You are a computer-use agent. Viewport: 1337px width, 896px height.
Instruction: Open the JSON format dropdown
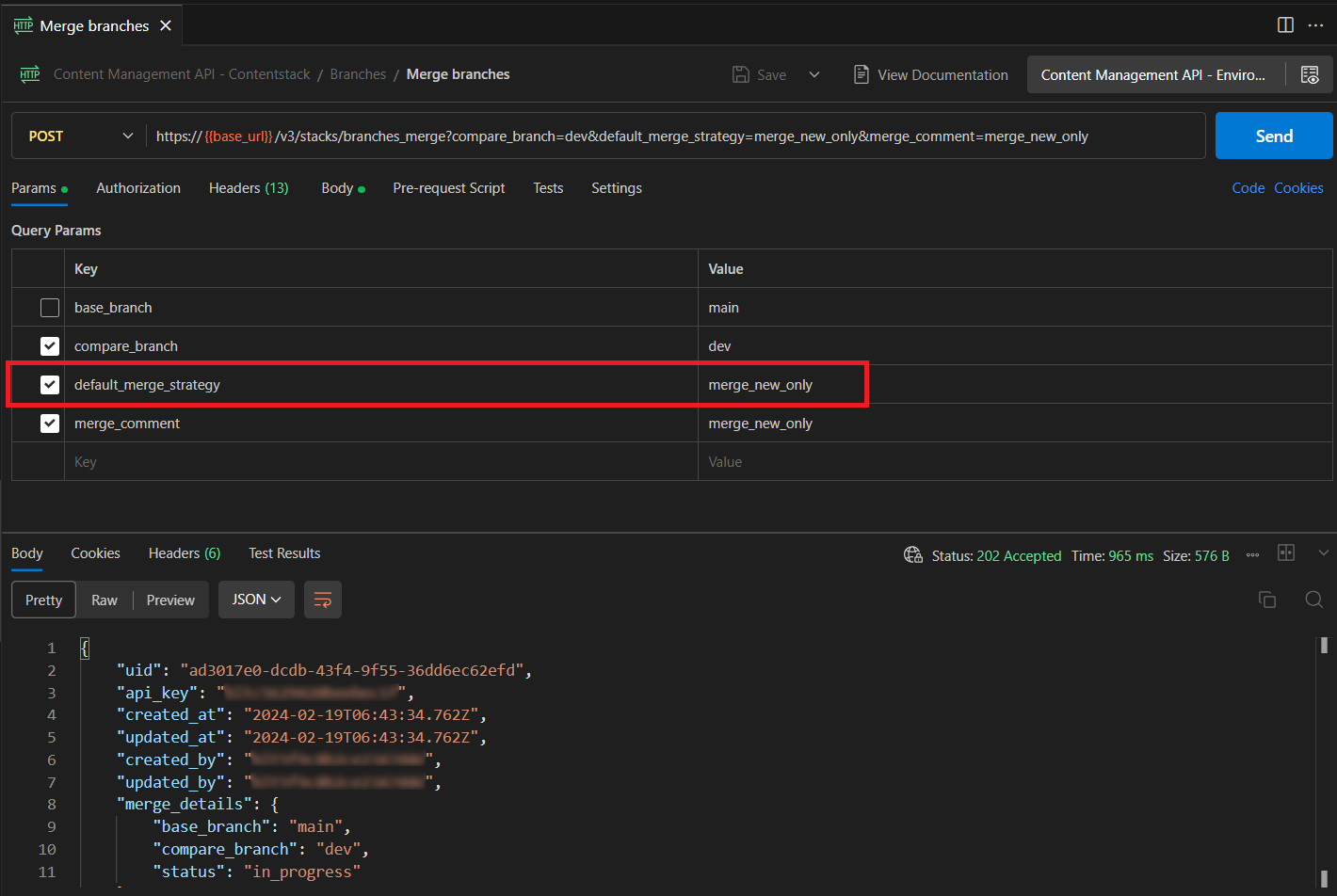tap(256, 600)
